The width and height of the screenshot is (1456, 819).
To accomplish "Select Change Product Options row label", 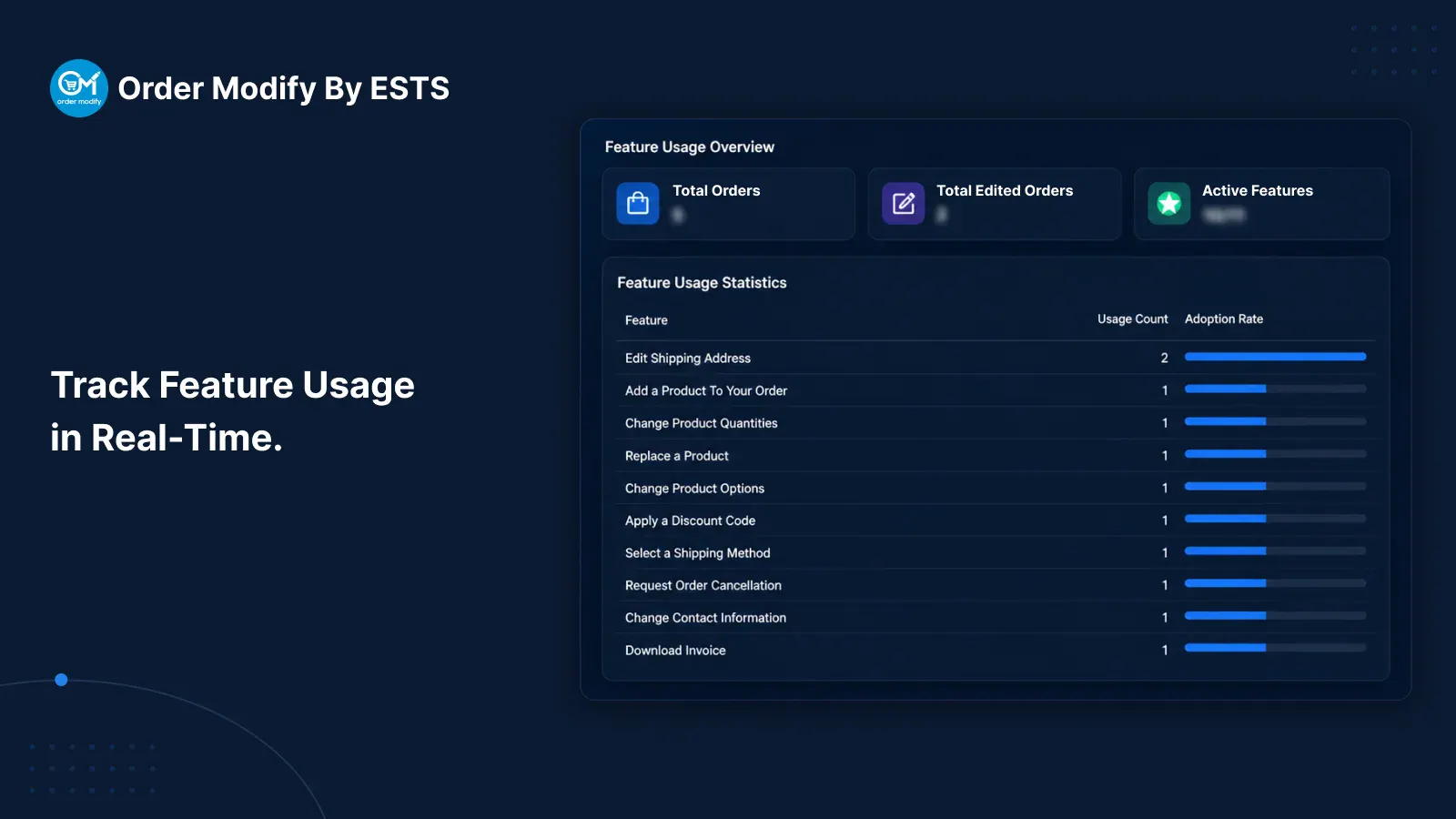I will (694, 489).
